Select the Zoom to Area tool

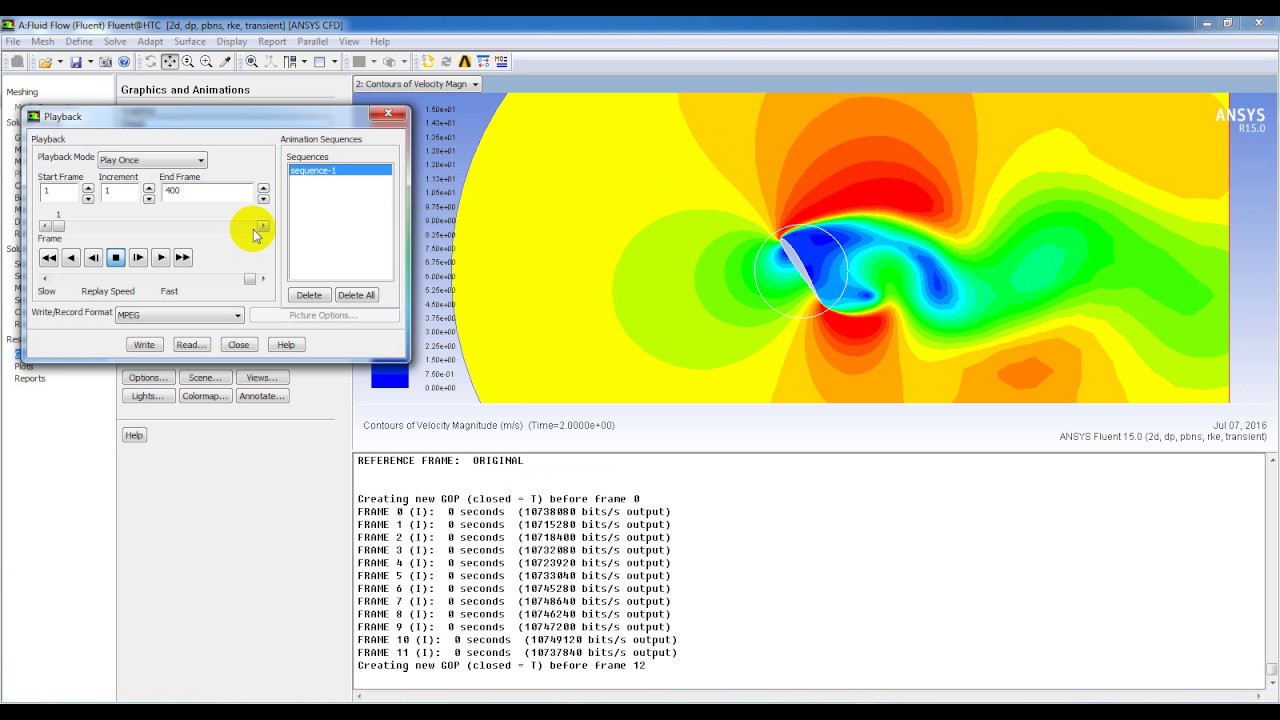coord(206,62)
